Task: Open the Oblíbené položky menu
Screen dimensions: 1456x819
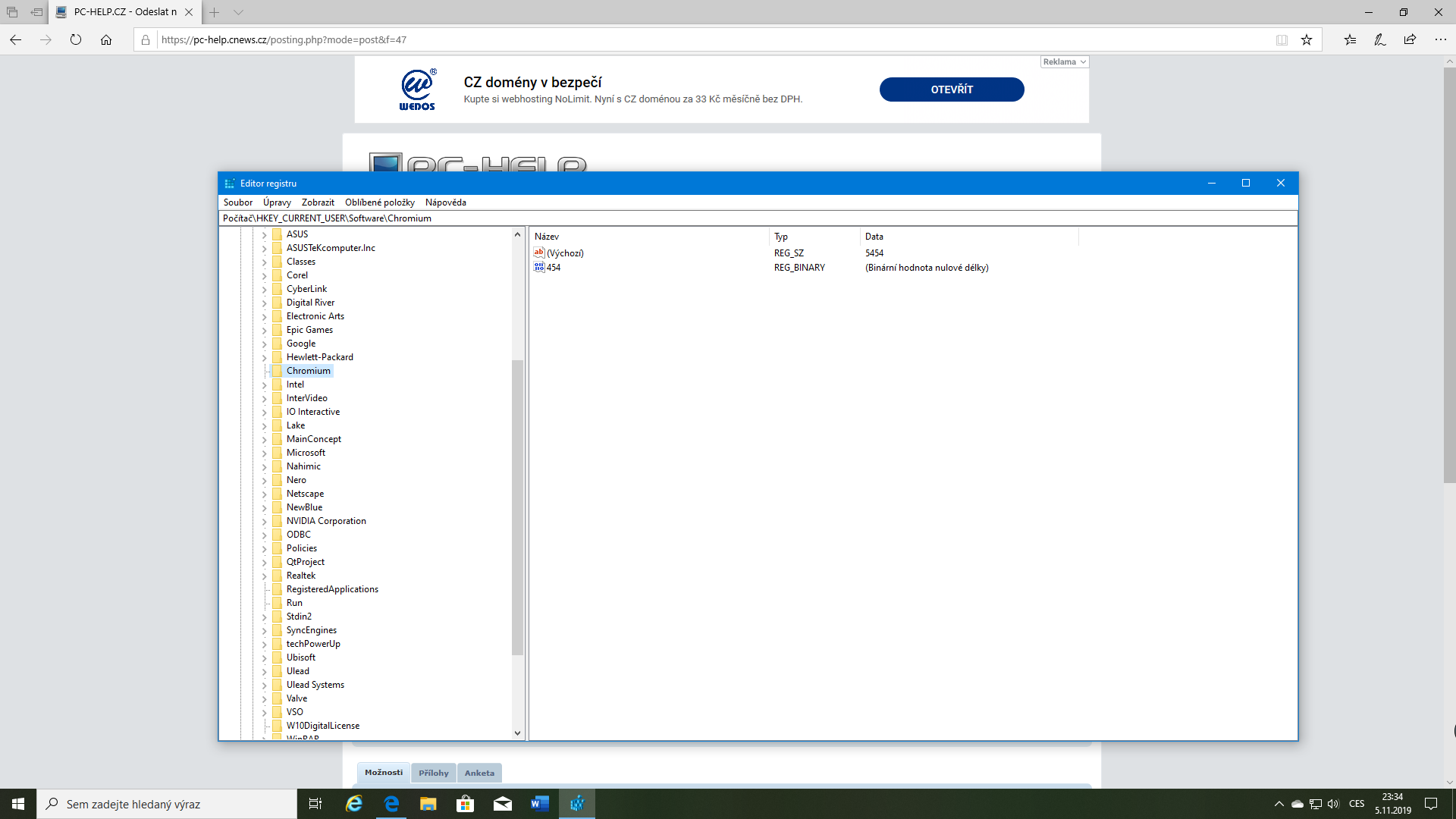Action: coord(379,202)
